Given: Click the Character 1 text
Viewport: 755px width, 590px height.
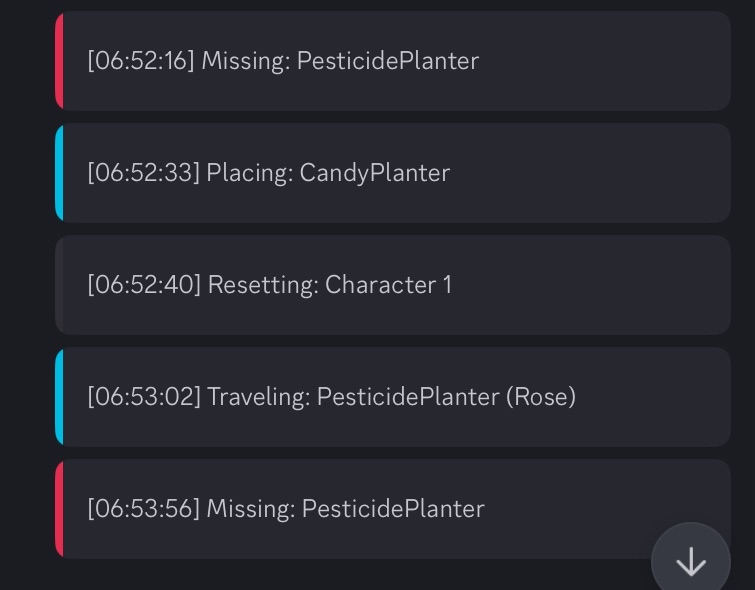Looking at the screenshot, I should tap(389, 285).
